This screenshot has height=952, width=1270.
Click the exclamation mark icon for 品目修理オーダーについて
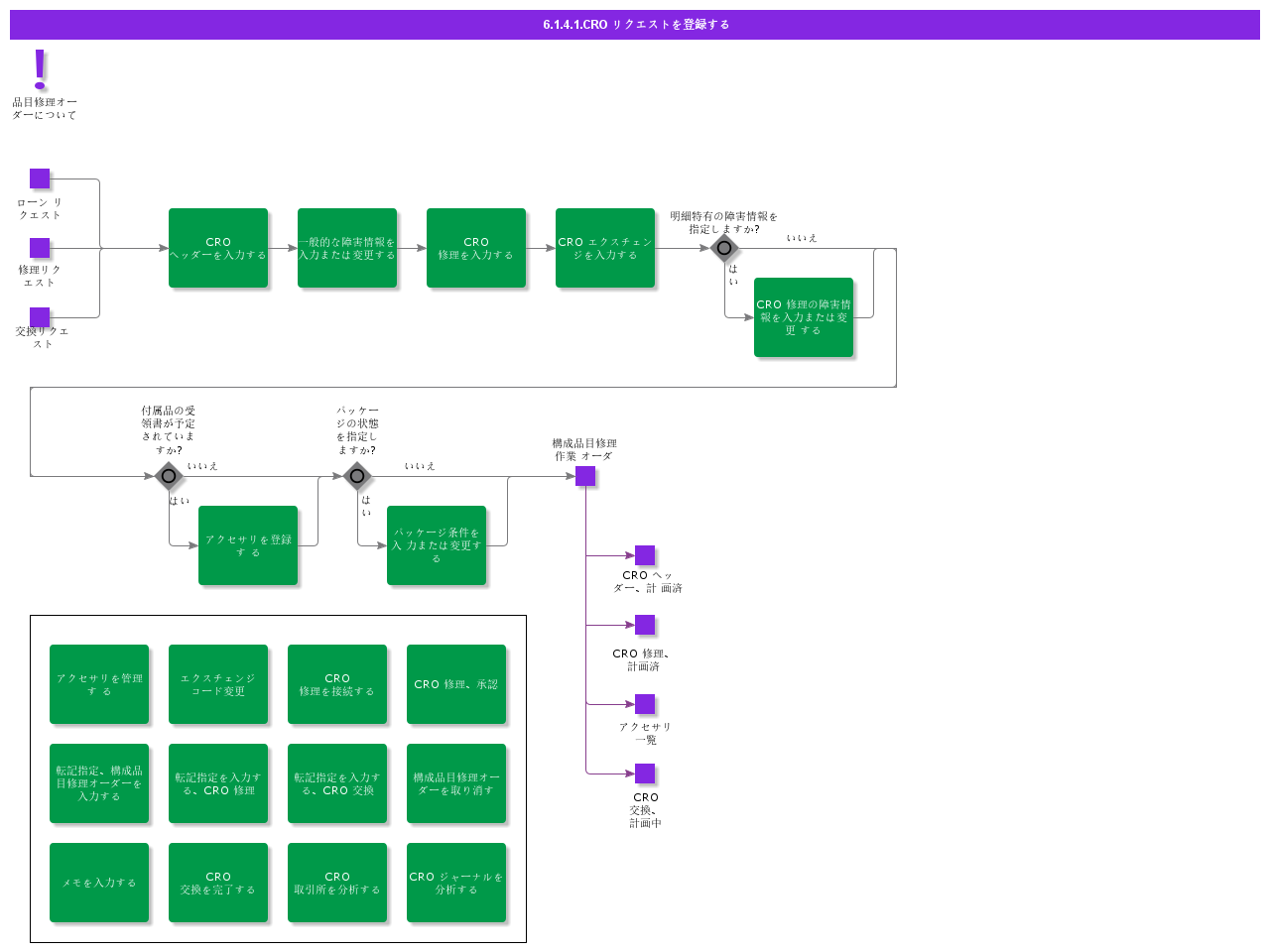point(40,69)
